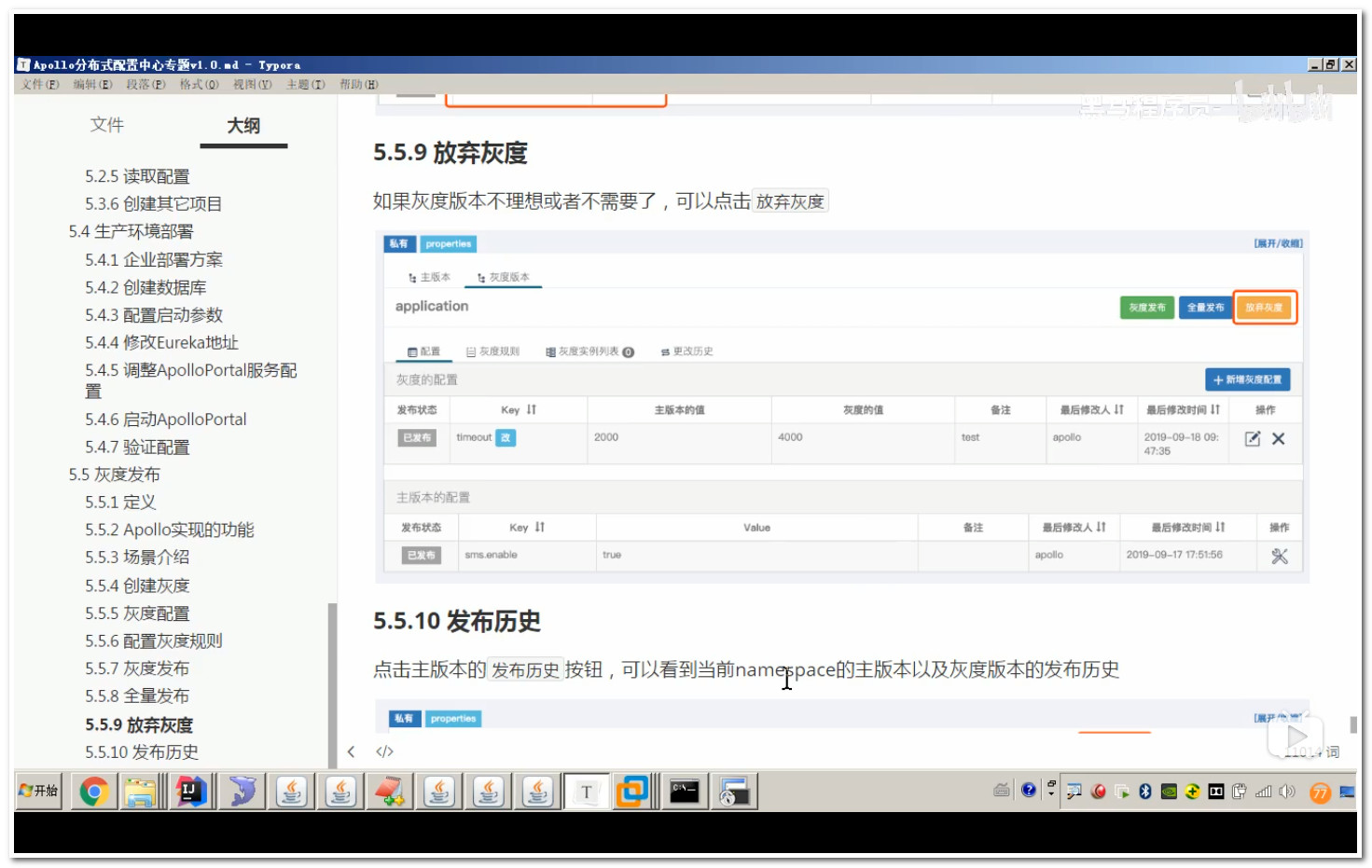Open the 帮助(H) menu
The height and width of the screenshot is (868, 1372).
tap(359, 84)
